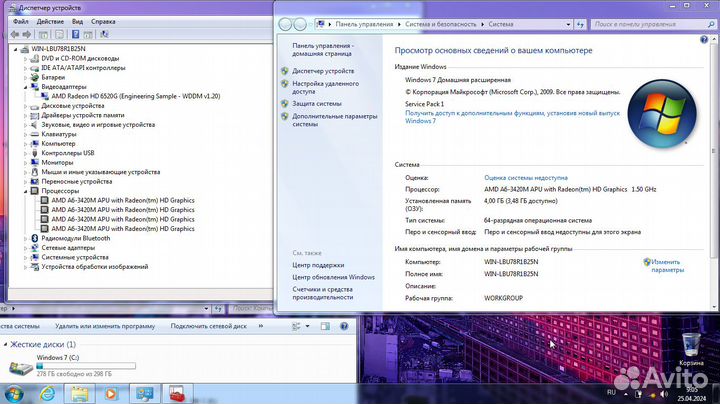Open address bar history dropdown in System window

point(568,24)
